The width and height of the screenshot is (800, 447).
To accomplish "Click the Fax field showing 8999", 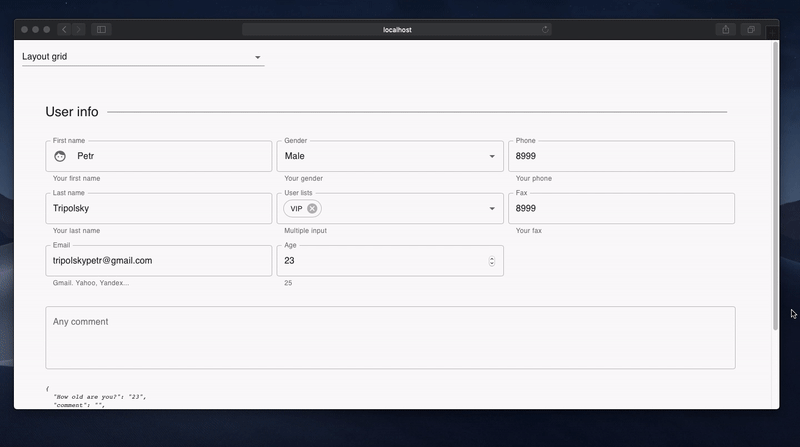I will [x=621, y=208].
